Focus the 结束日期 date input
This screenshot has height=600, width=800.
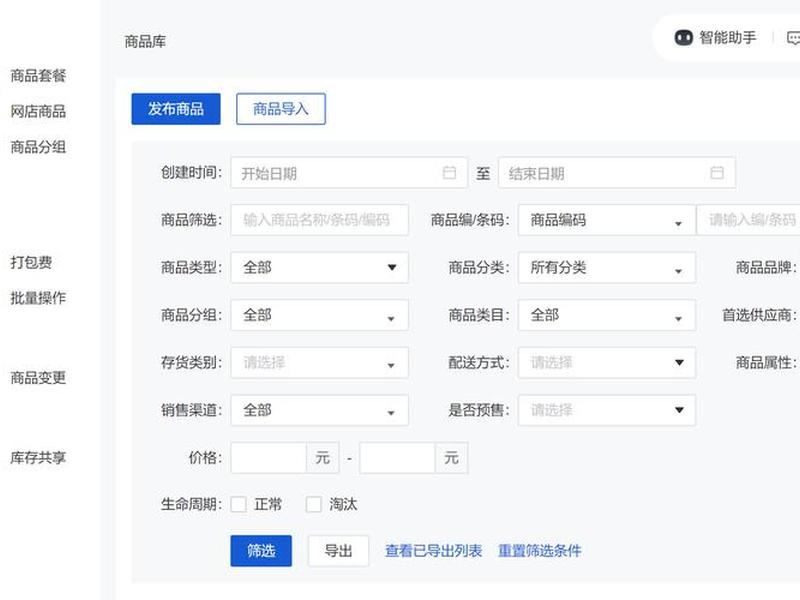coord(617,173)
